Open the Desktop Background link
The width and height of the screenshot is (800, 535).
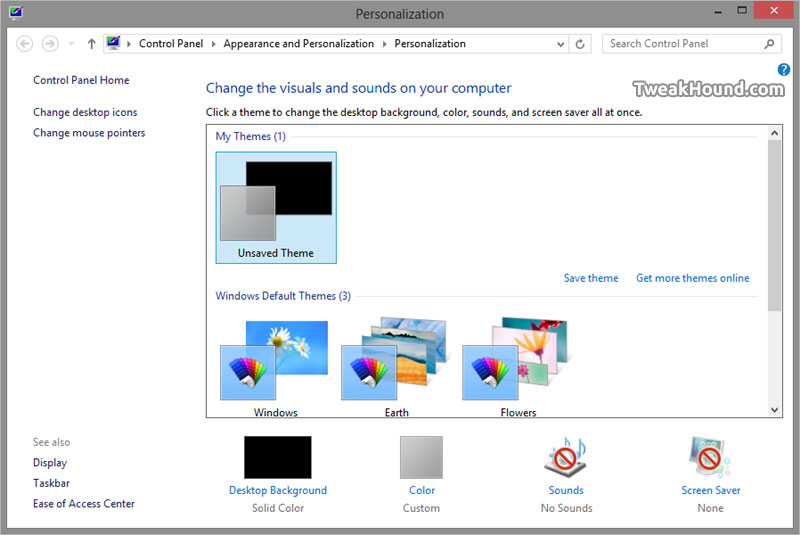pos(278,490)
